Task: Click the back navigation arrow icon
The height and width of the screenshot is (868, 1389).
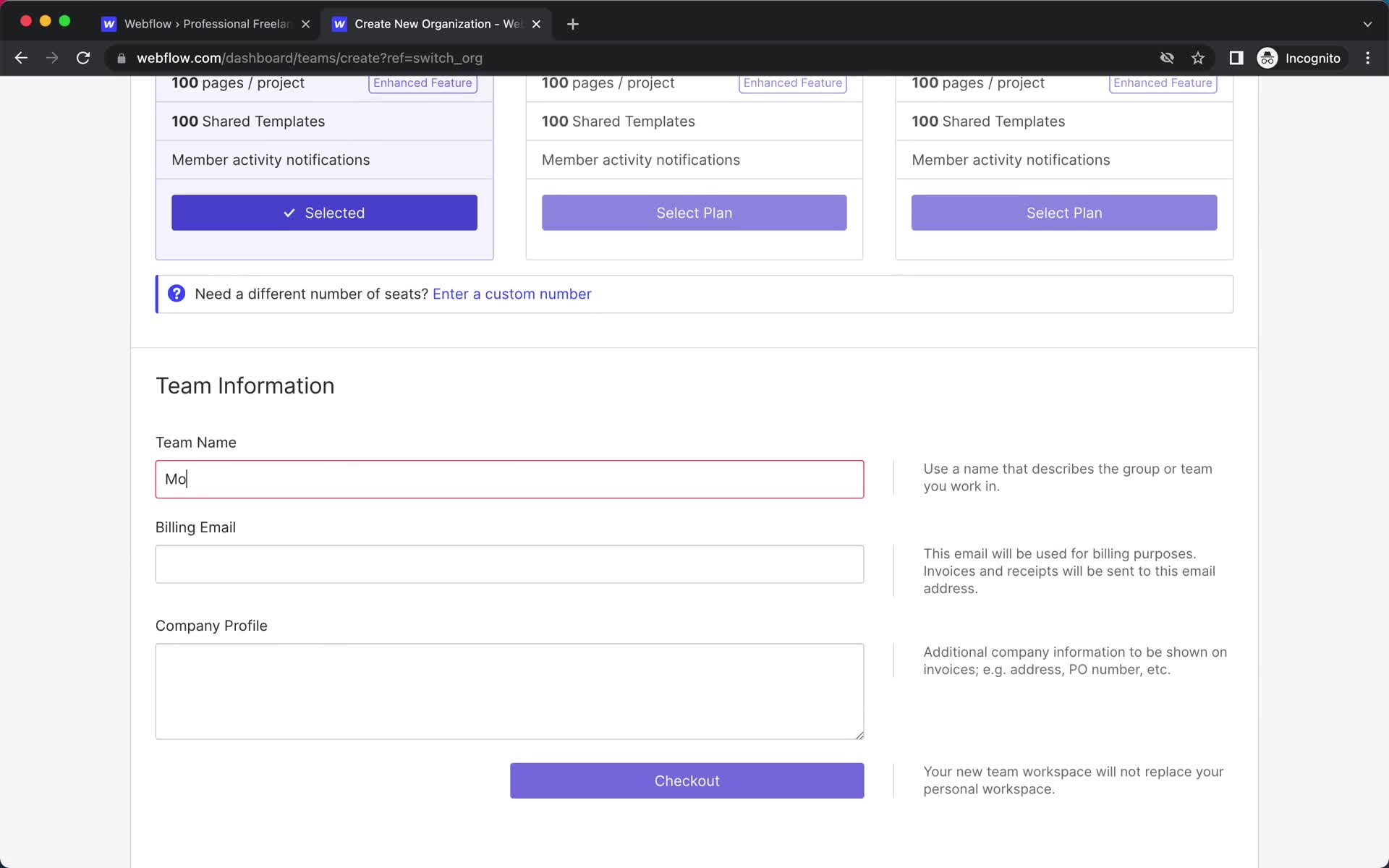Action: 21,57
